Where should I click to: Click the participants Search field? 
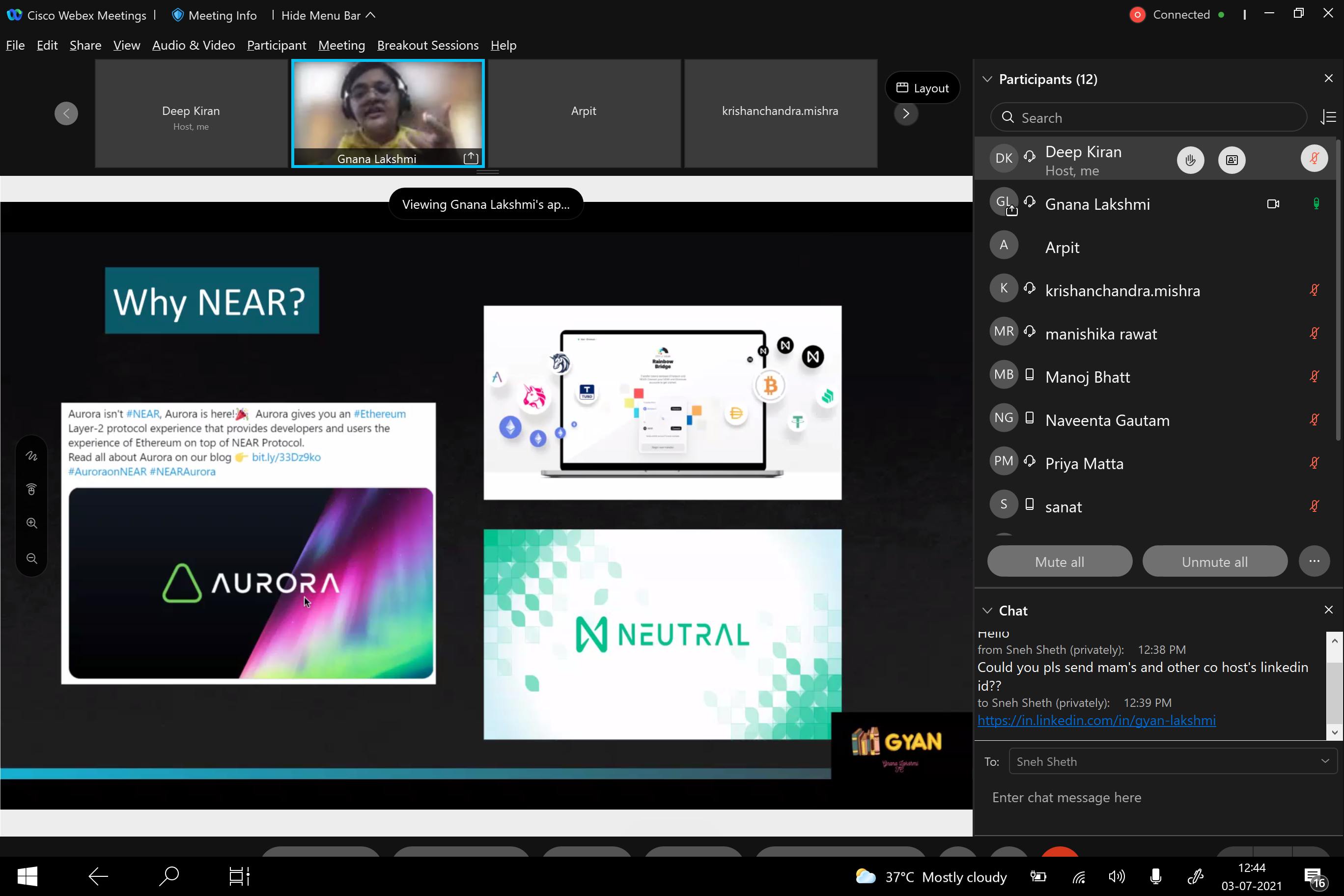point(1148,117)
